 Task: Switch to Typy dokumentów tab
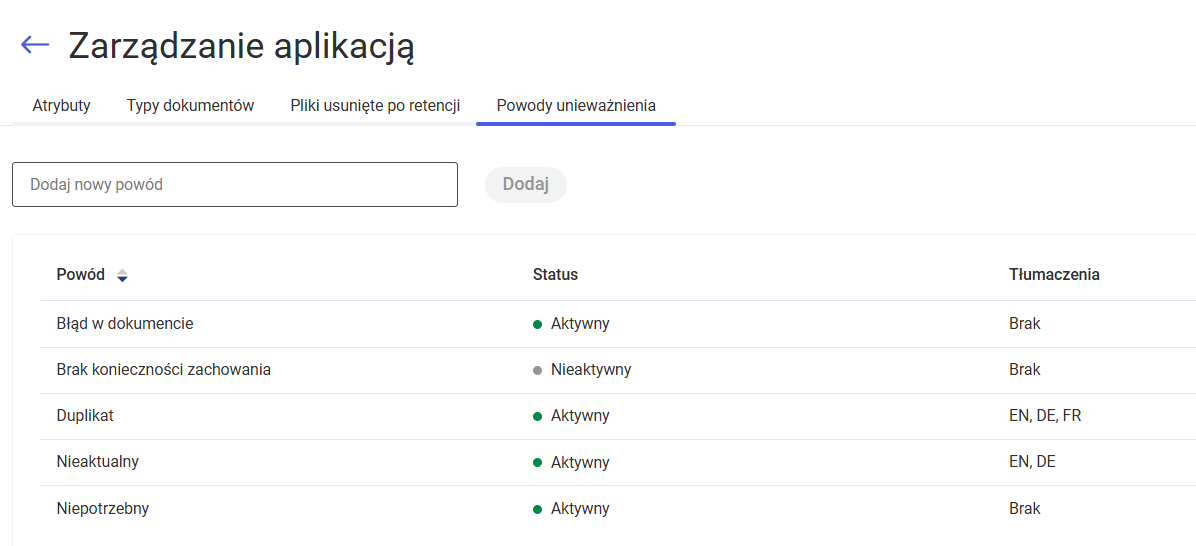pyautogui.click(x=190, y=105)
